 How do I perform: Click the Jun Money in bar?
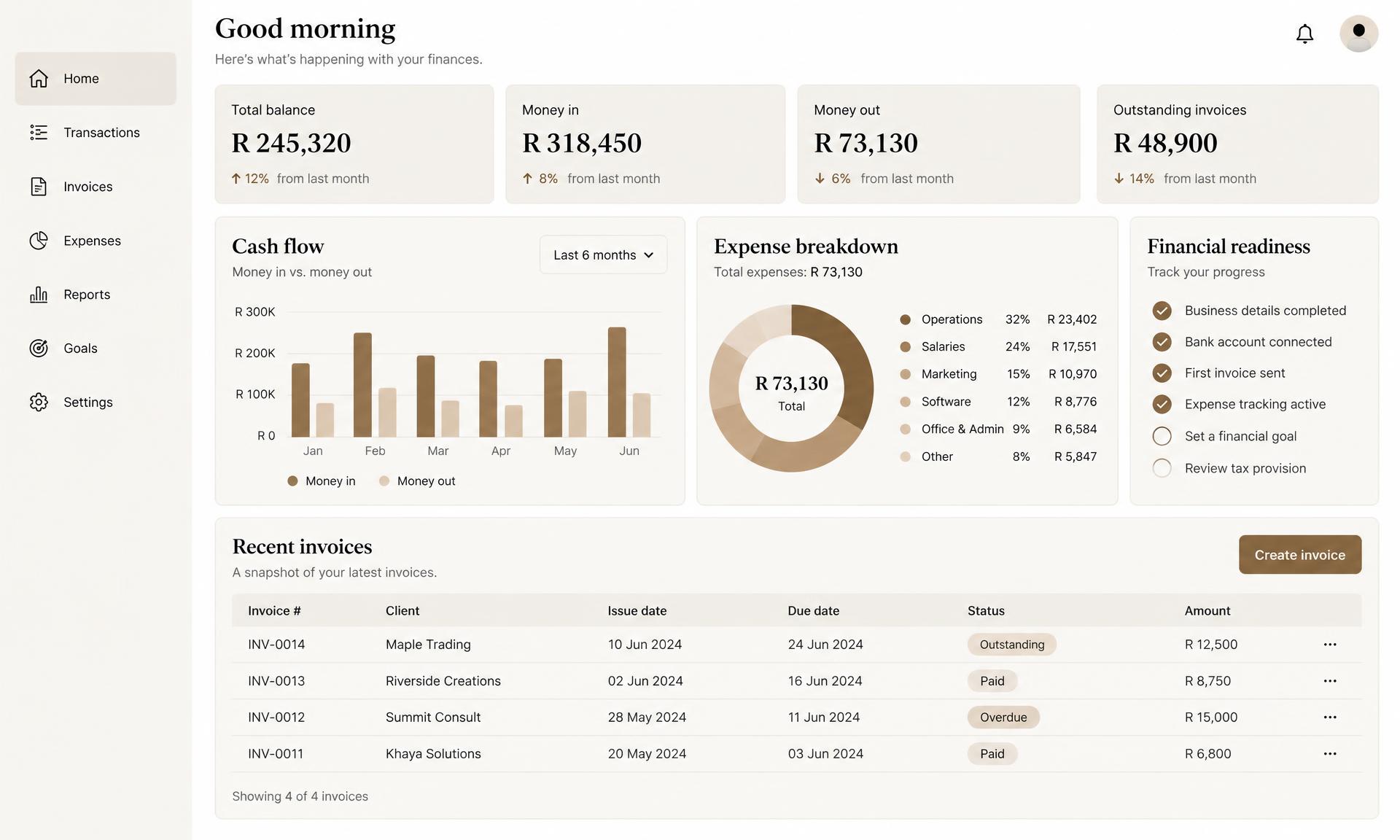click(617, 382)
